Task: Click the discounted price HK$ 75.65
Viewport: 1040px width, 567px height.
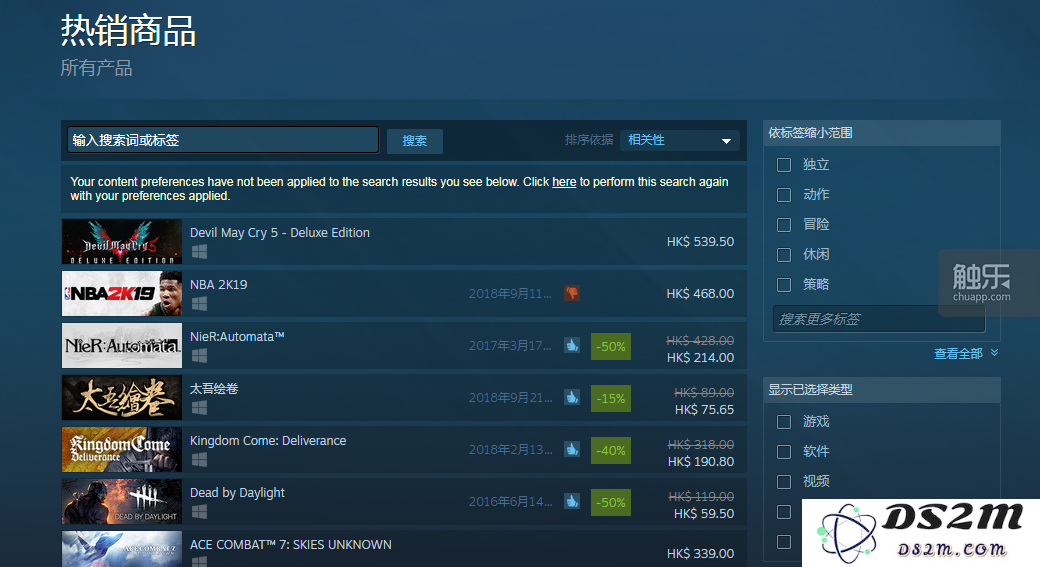Action: coord(704,410)
